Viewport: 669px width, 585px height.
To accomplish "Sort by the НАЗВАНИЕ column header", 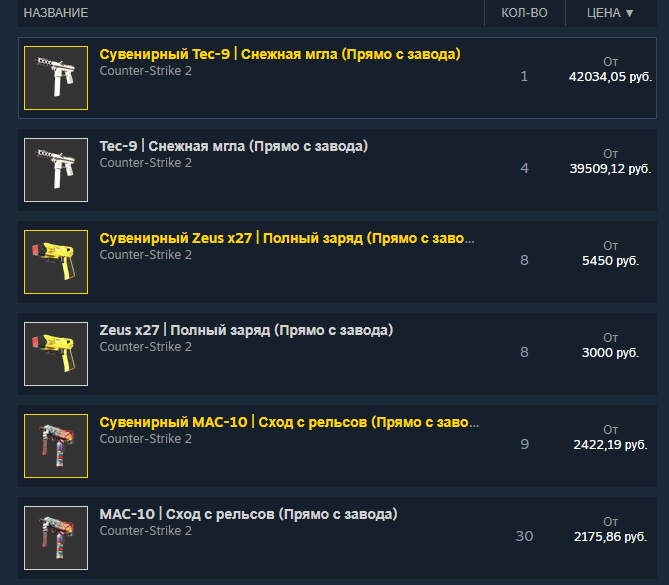I will 56,13.
